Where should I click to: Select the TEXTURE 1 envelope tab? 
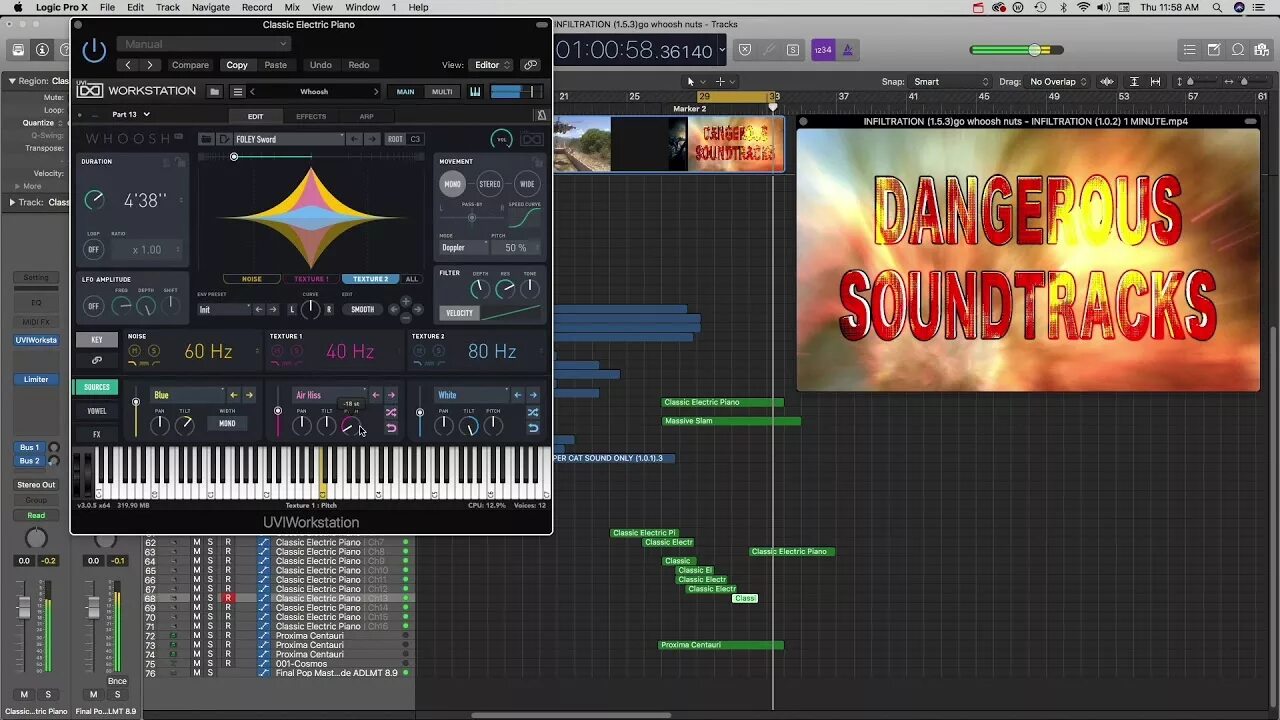pos(311,279)
